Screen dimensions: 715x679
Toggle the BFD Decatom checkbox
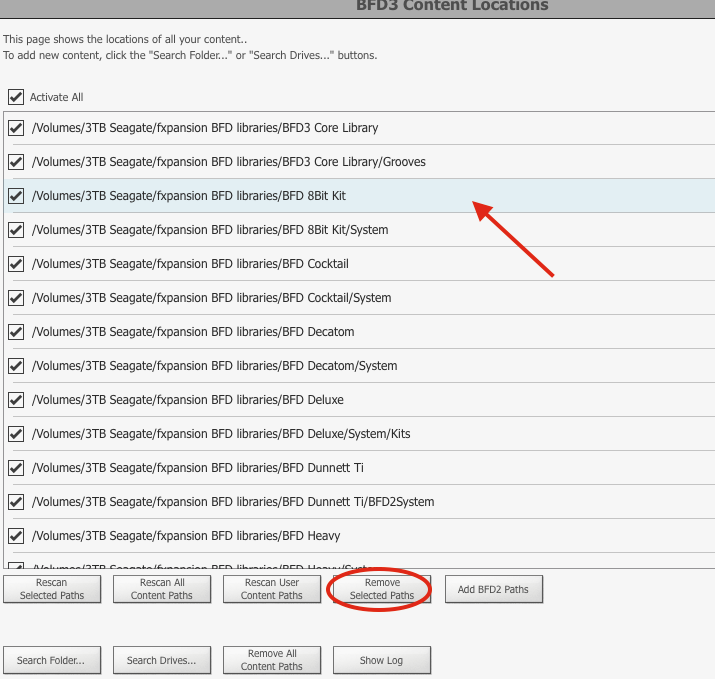point(16,332)
